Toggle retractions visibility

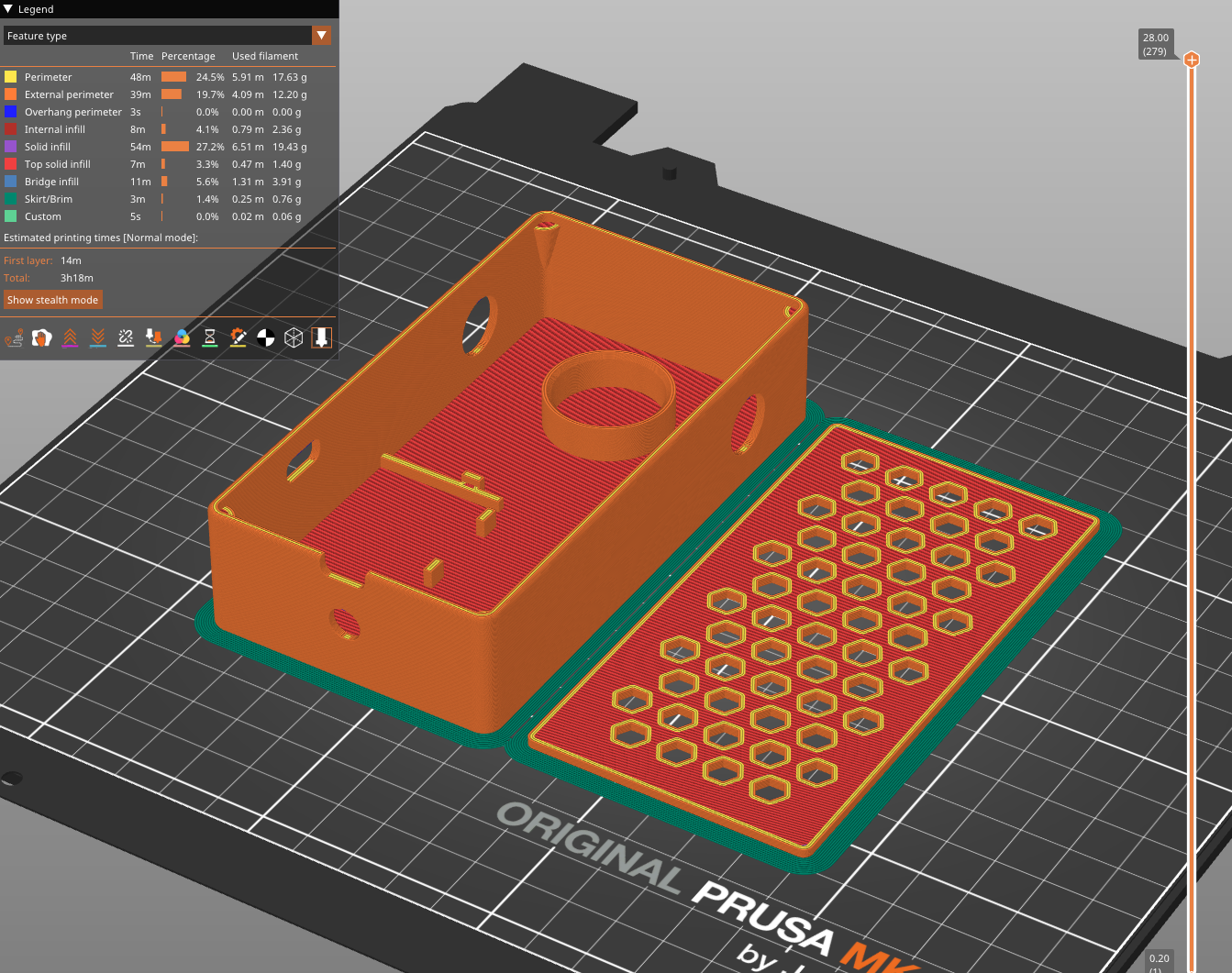click(71, 339)
